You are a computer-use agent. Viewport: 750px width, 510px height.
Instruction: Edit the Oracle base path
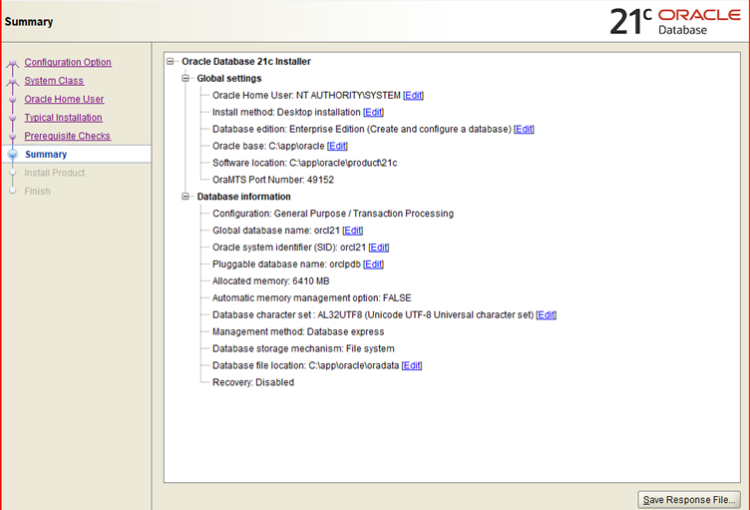click(337, 146)
